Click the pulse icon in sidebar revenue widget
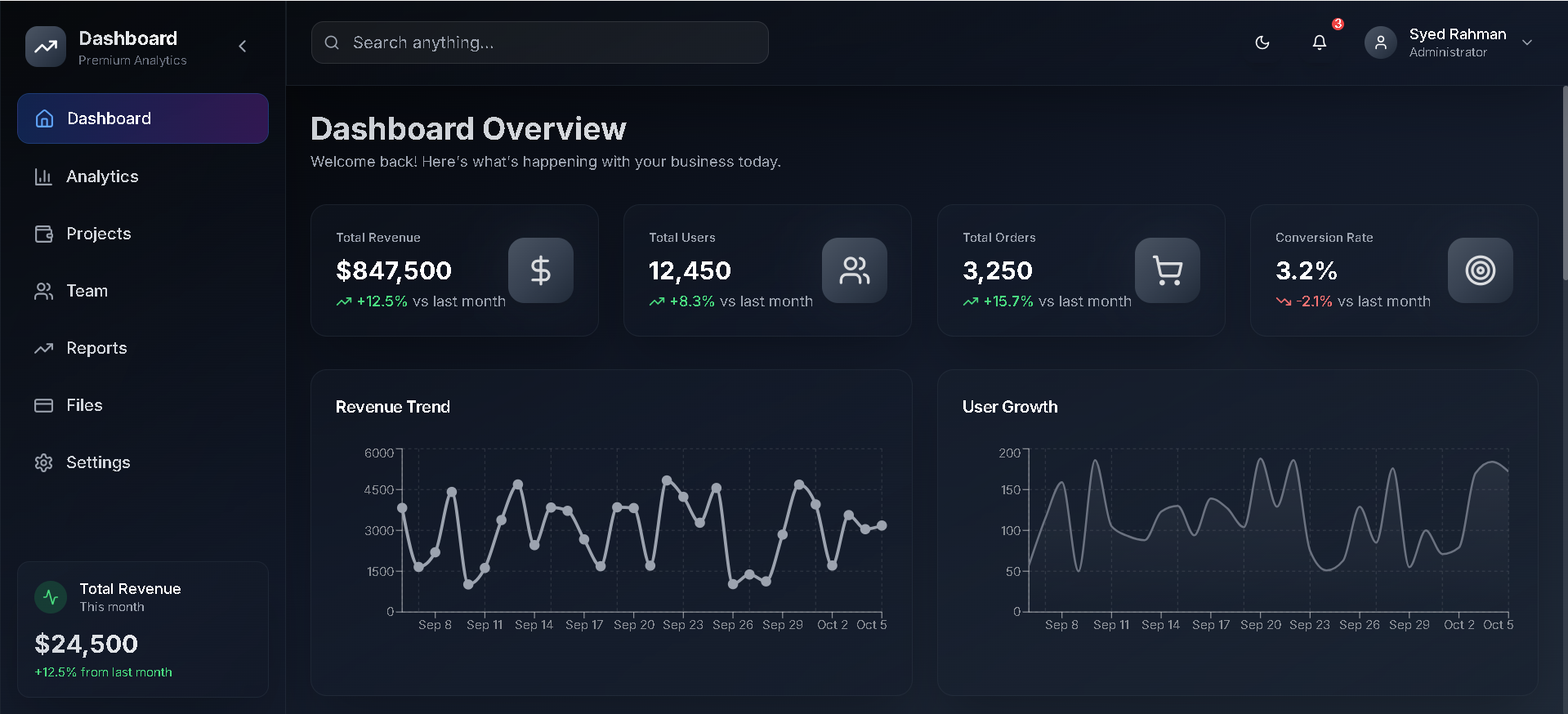This screenshot has width=1568, height=714. [51, 597]
